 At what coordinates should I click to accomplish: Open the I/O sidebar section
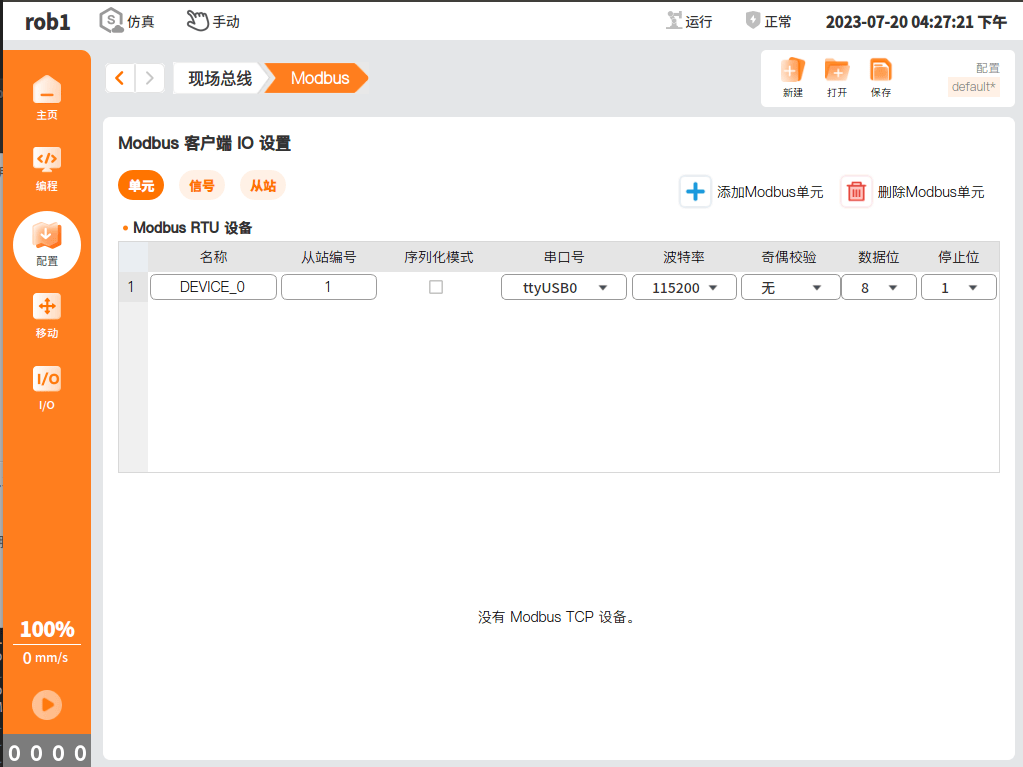coord(47,379)
